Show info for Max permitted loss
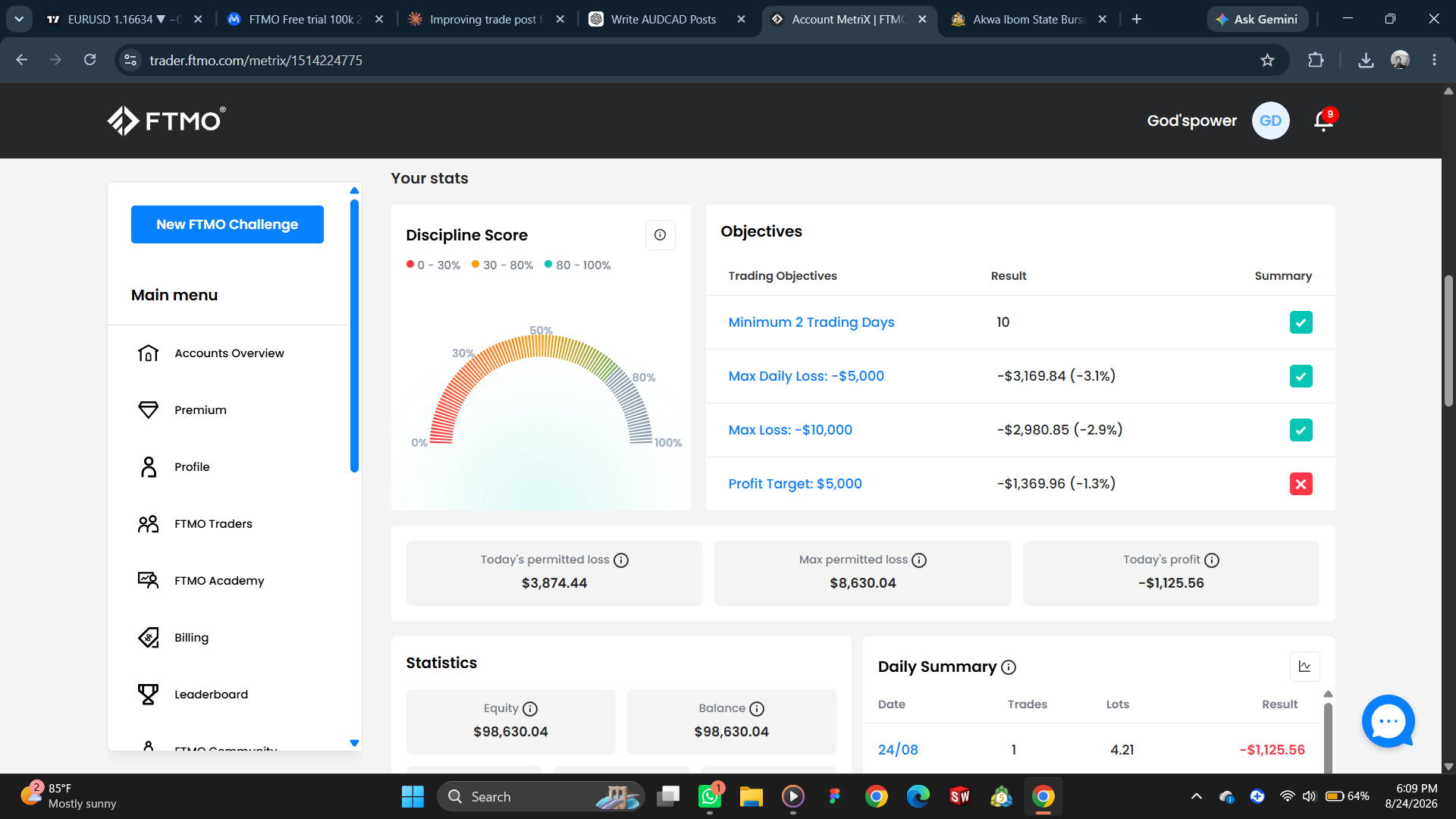The height and width of the screenshot is (819, 1456). pyautogui.click(x=919, y=560)
